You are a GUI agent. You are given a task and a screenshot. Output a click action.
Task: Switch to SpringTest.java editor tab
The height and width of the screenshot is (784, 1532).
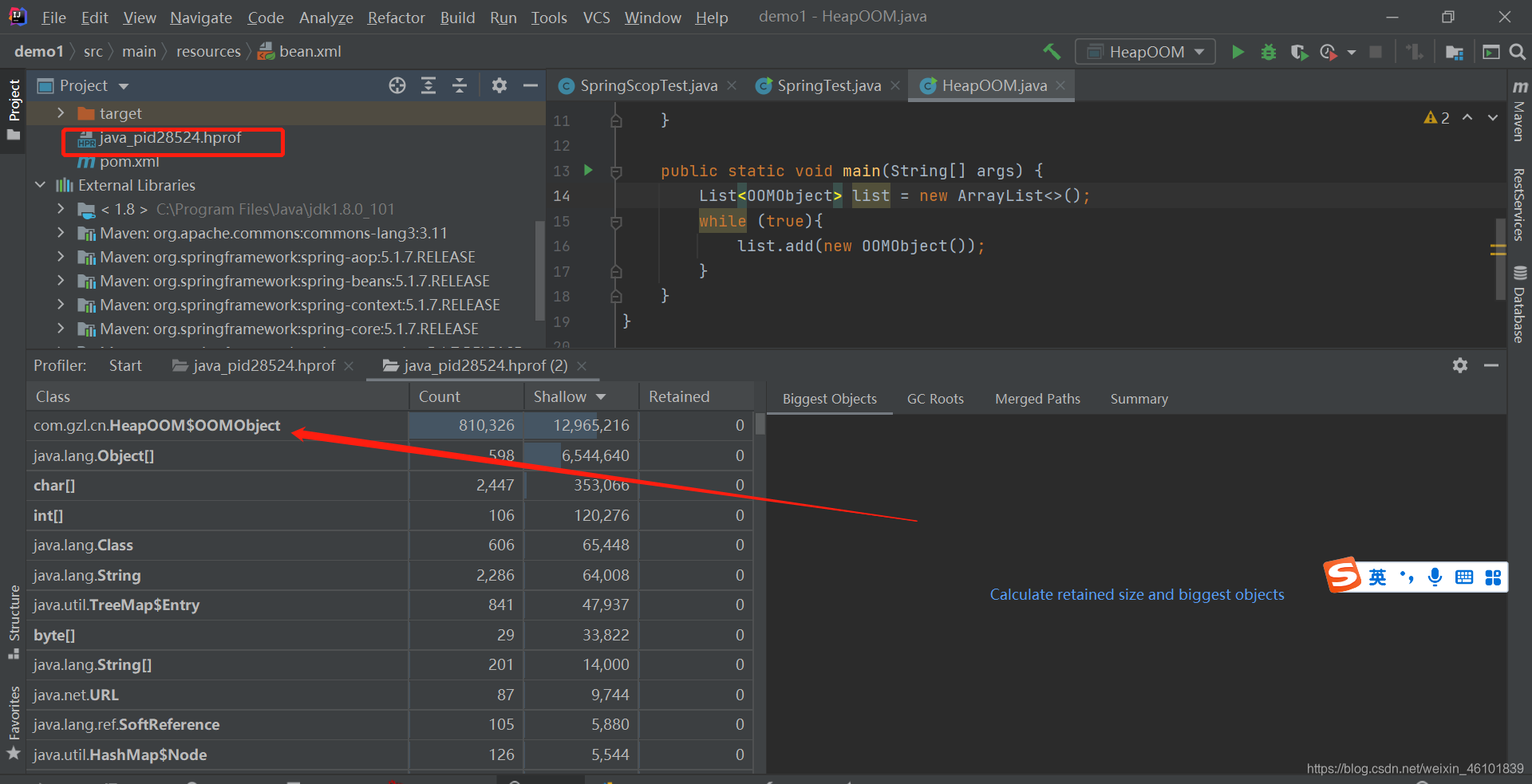click(x=828, y=85)
